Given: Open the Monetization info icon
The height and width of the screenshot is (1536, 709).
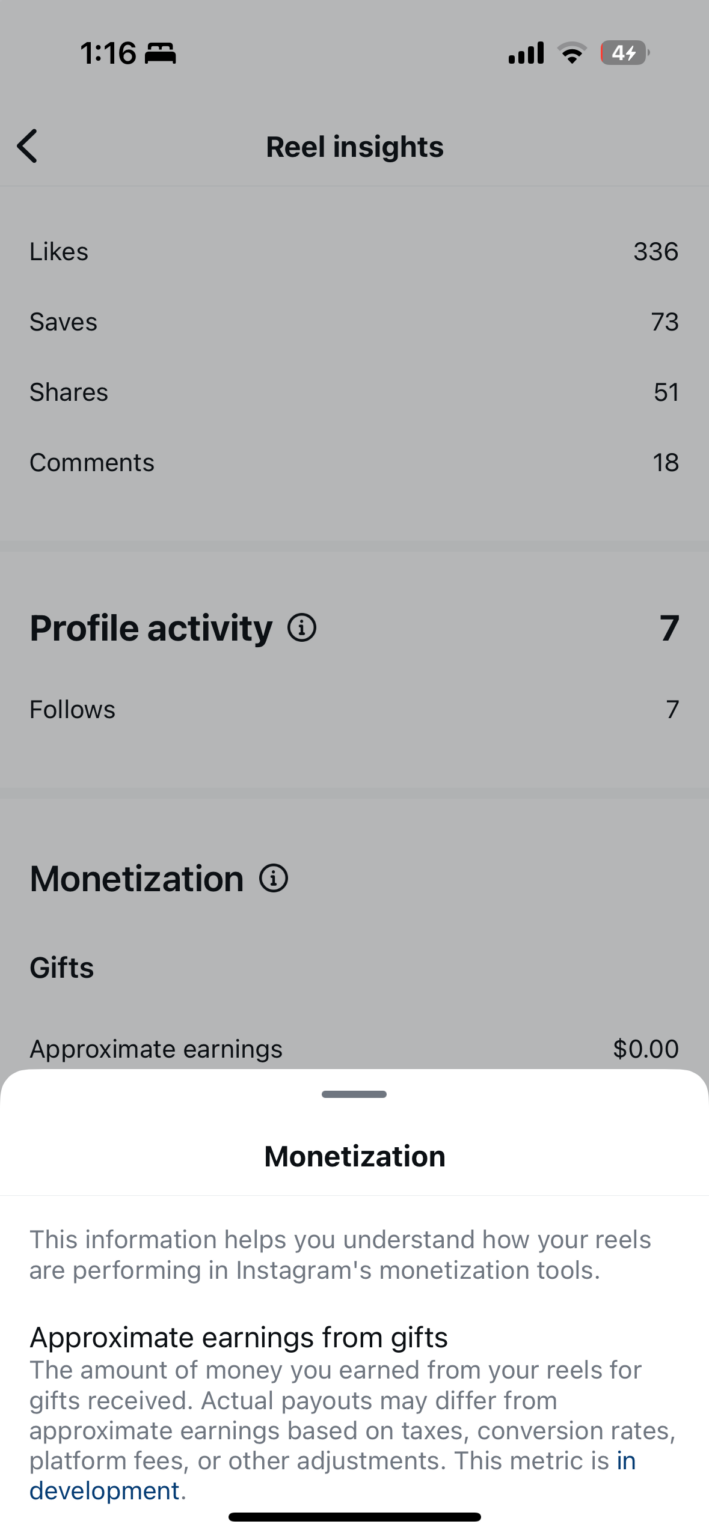Looking at the screenshot, I should pyautogui.click(x=273, y=878).
